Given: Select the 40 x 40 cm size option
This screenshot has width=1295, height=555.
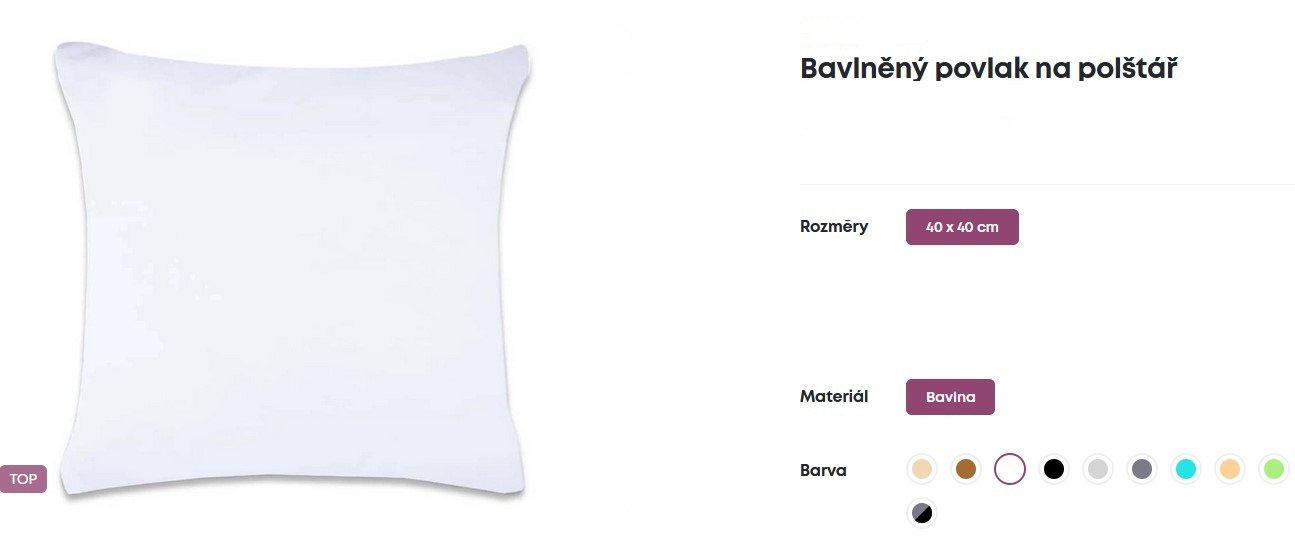Looking at the screenshot, I should 962,227.
